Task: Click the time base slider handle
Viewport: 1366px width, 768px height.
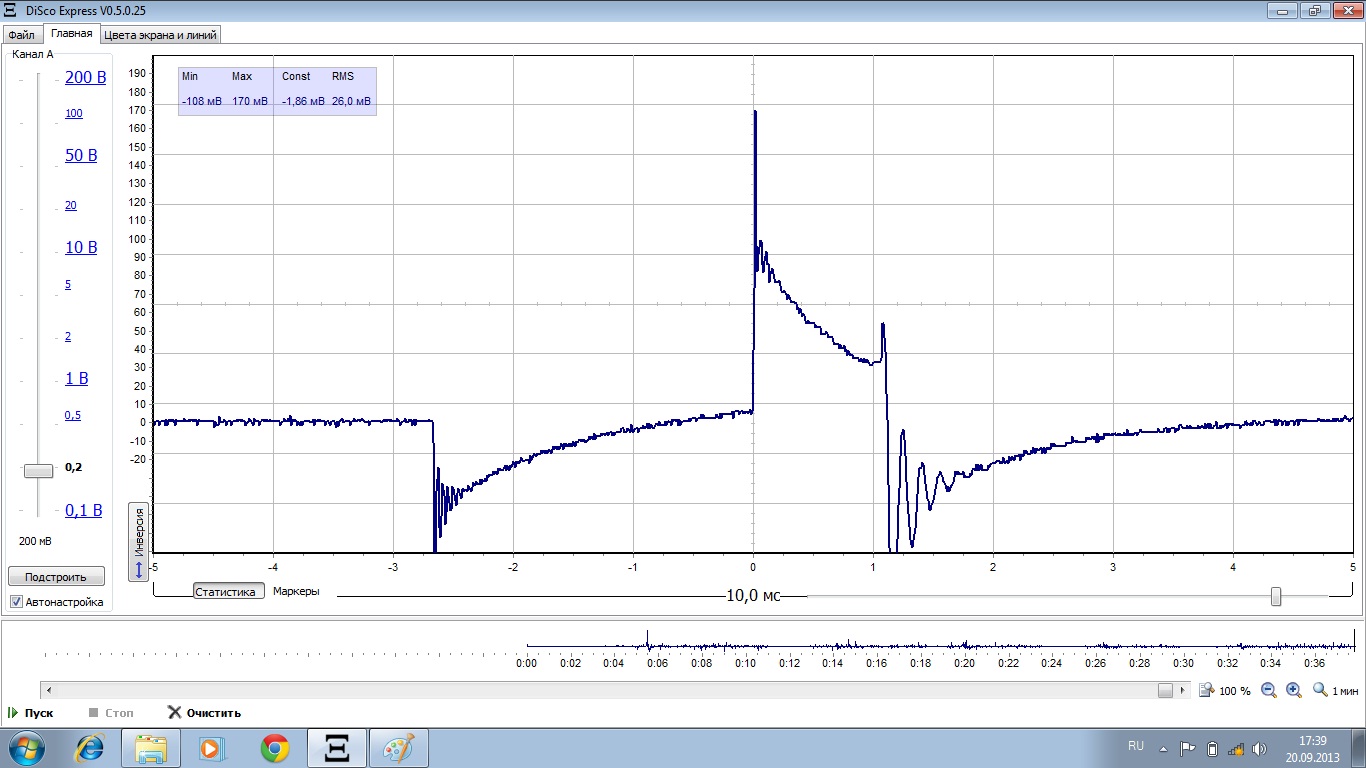Action: coord(1276,597)
